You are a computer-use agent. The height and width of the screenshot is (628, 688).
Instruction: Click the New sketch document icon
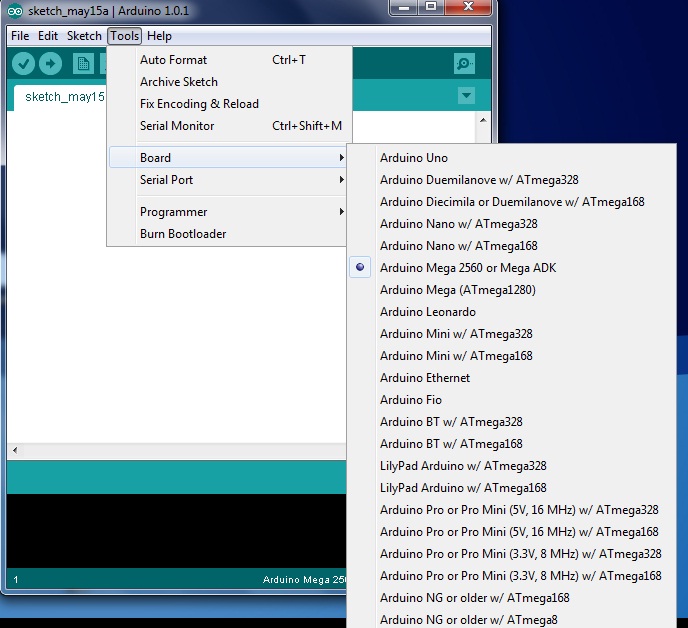[x=83, y=64]
